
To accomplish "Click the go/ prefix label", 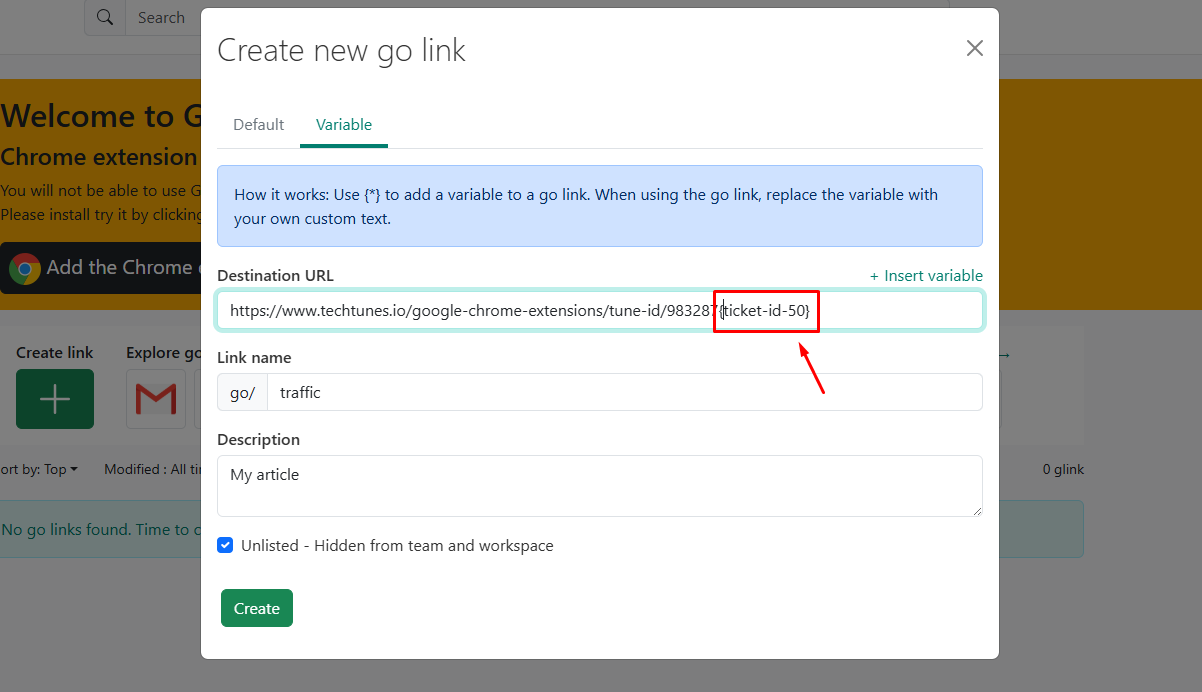I will pos(243,392).
